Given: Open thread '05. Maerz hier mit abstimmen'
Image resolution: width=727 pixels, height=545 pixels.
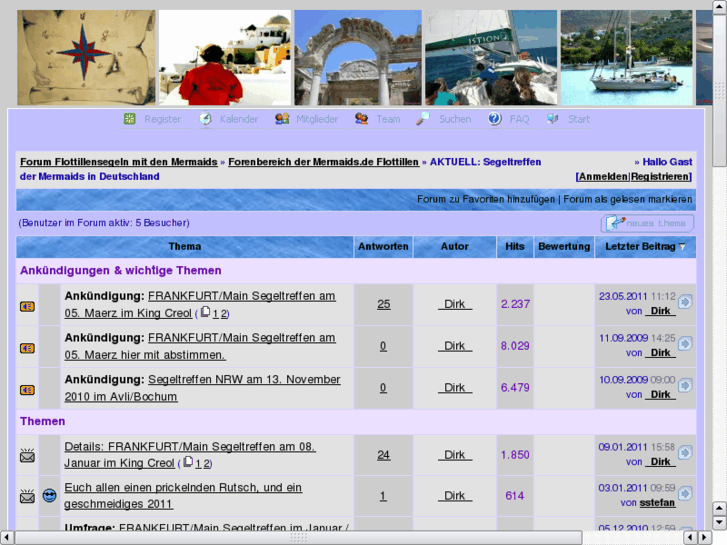Looking at the screenshot, I should click(200, 346).
